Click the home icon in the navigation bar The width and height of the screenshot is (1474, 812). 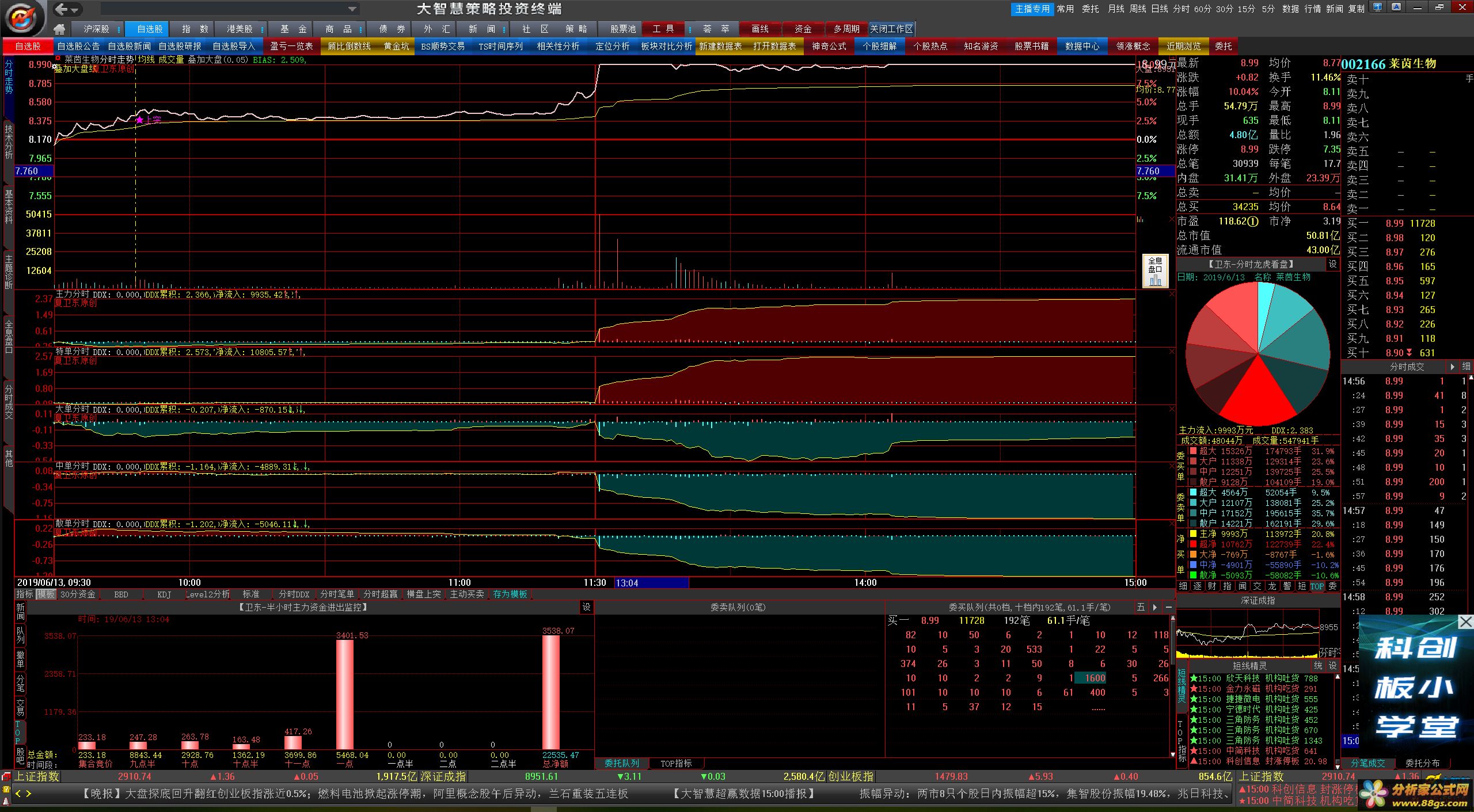(59, 29)
